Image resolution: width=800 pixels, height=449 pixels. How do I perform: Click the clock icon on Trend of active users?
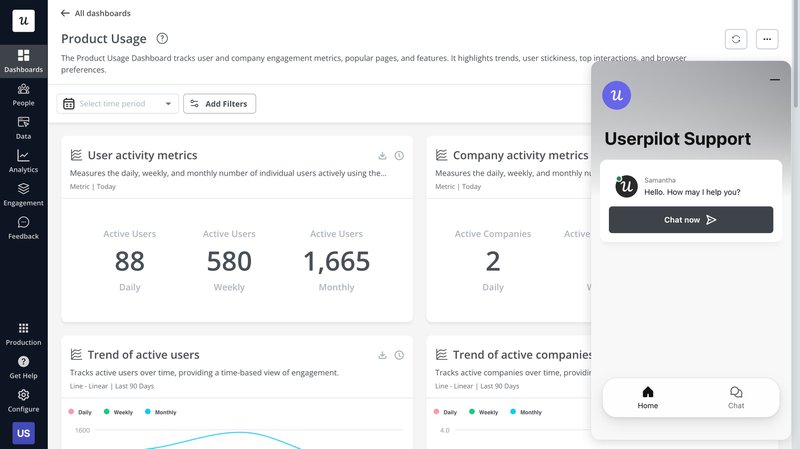pos(399,355)
